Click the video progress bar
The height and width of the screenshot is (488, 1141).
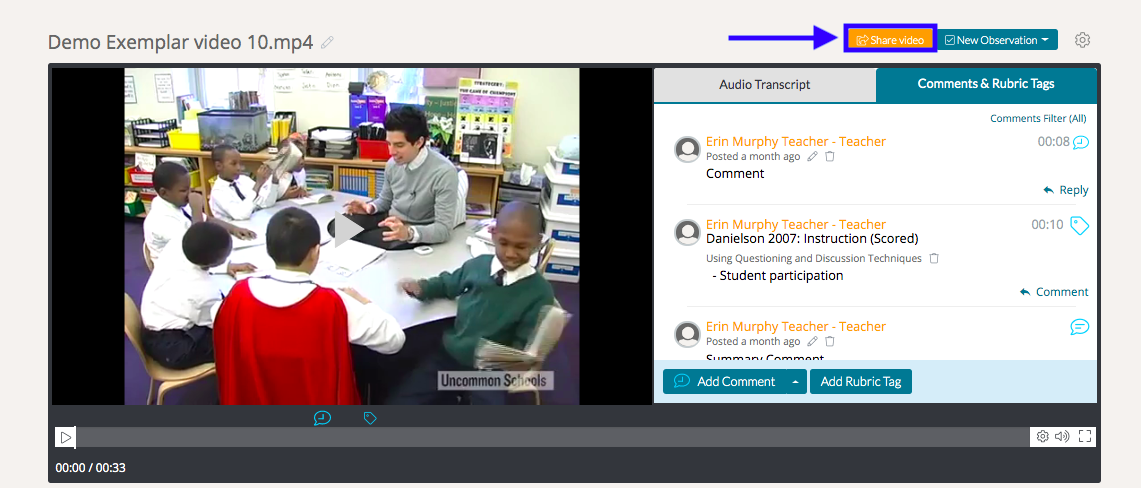click(550, 437)
